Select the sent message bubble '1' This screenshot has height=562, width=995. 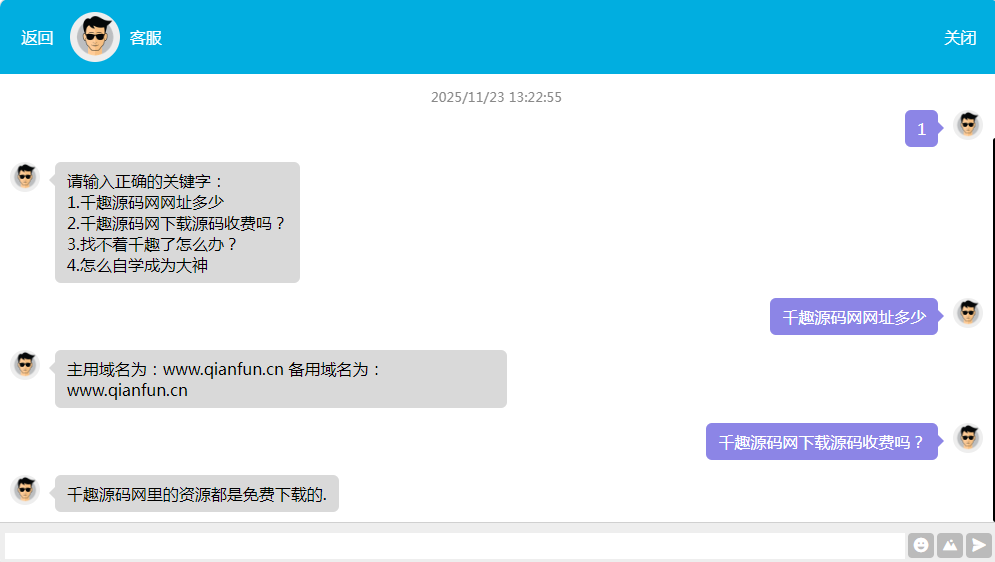921,129
